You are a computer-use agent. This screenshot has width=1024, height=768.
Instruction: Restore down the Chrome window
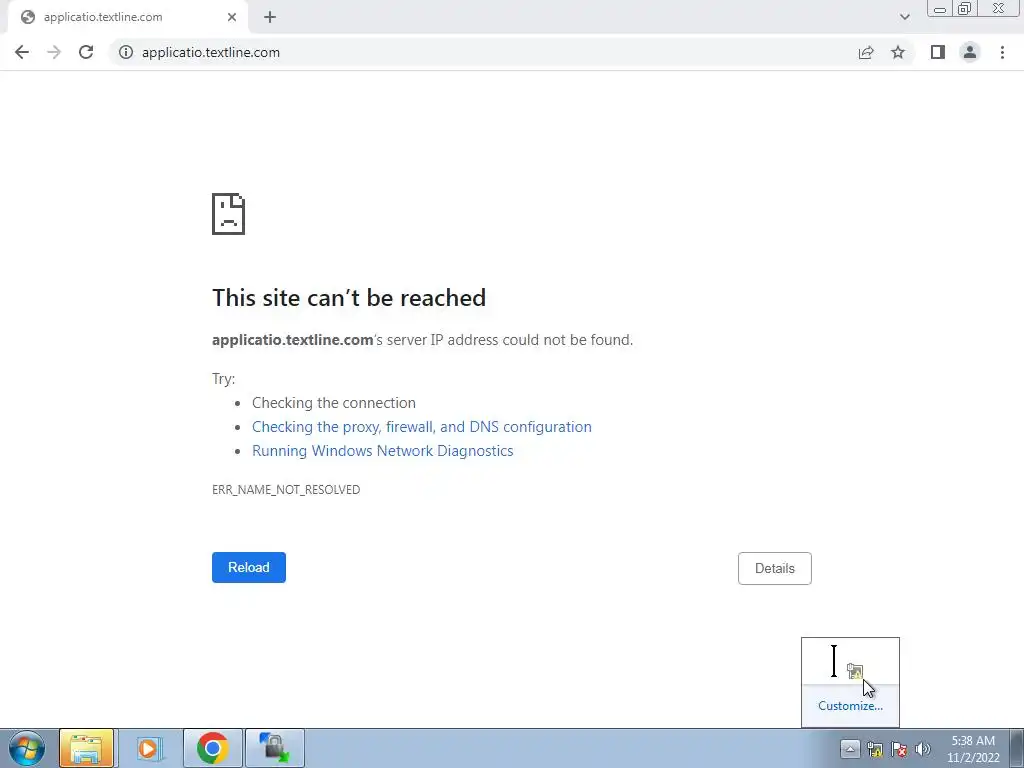tap(964, 9)
